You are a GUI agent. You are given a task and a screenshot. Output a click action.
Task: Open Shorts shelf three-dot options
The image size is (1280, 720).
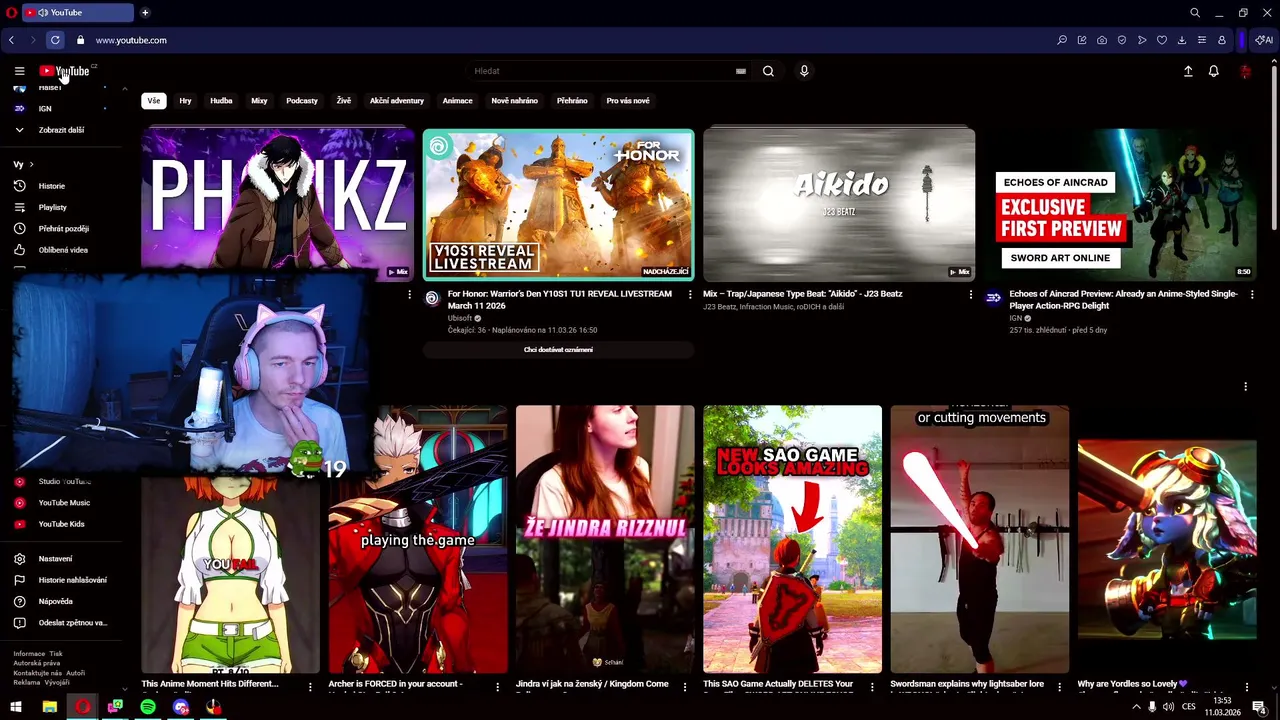click(x=1245, y=386)
